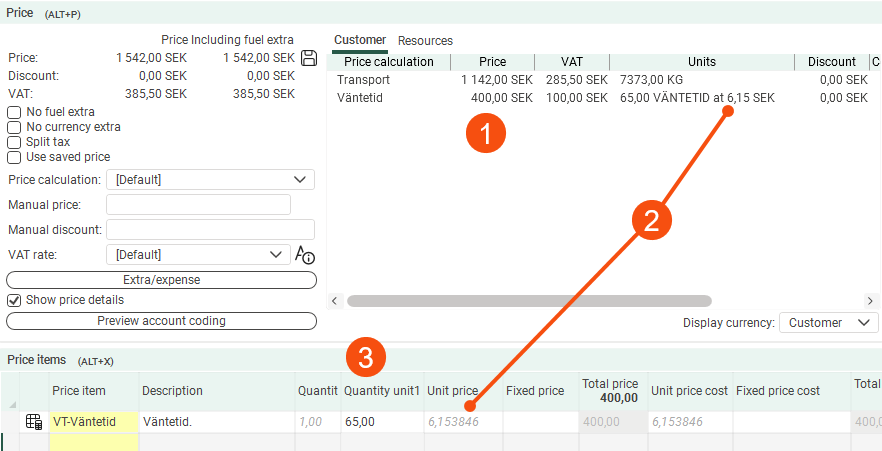Click the save price floppy disk icon
The height and width of the screenshot is (451, 882).
[x=309, y=58]
